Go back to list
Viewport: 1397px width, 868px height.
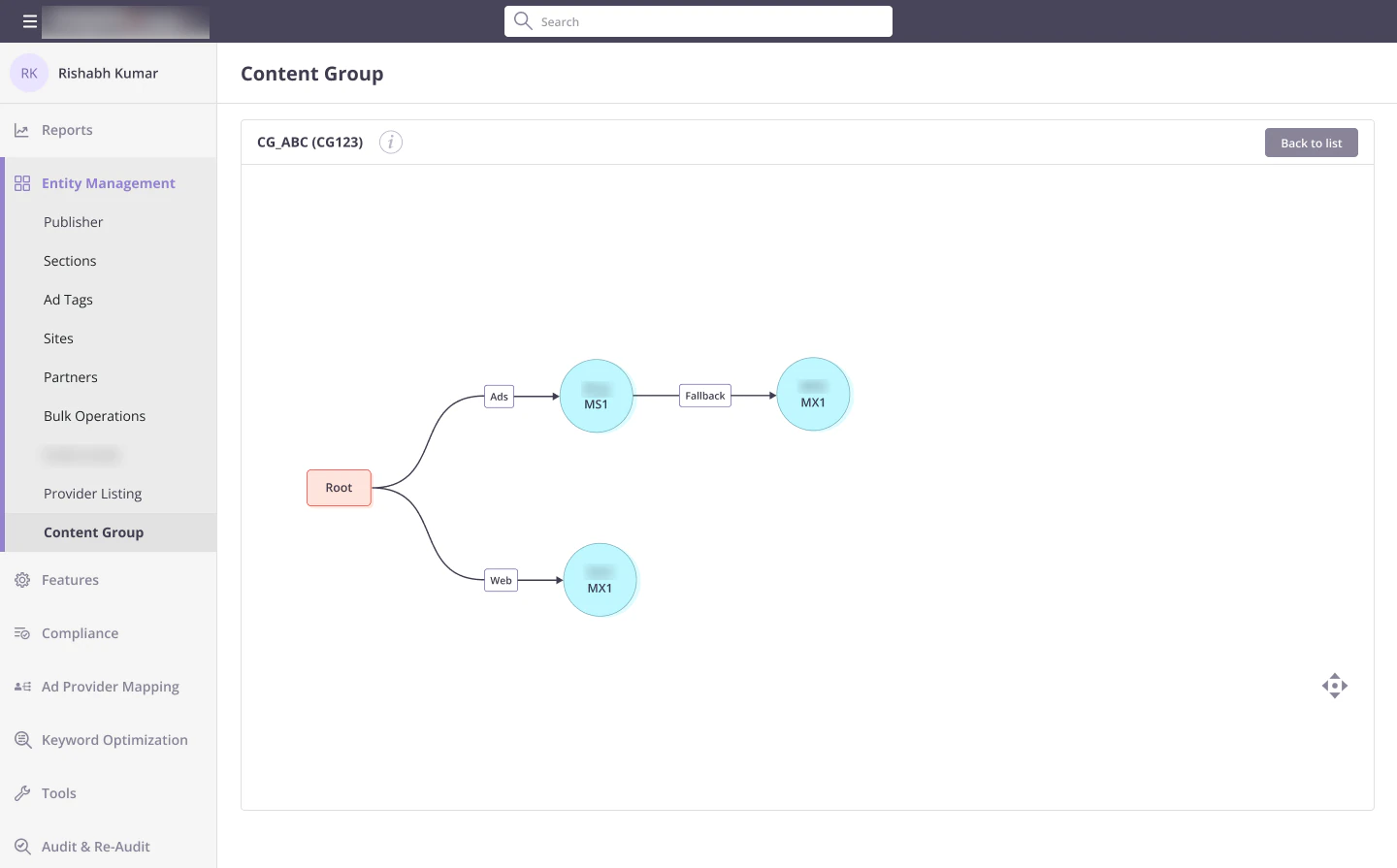1312,143
